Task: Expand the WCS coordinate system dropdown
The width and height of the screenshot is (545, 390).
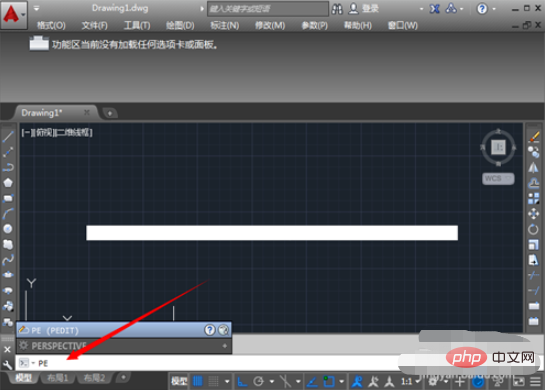Action: coord(509,178)
